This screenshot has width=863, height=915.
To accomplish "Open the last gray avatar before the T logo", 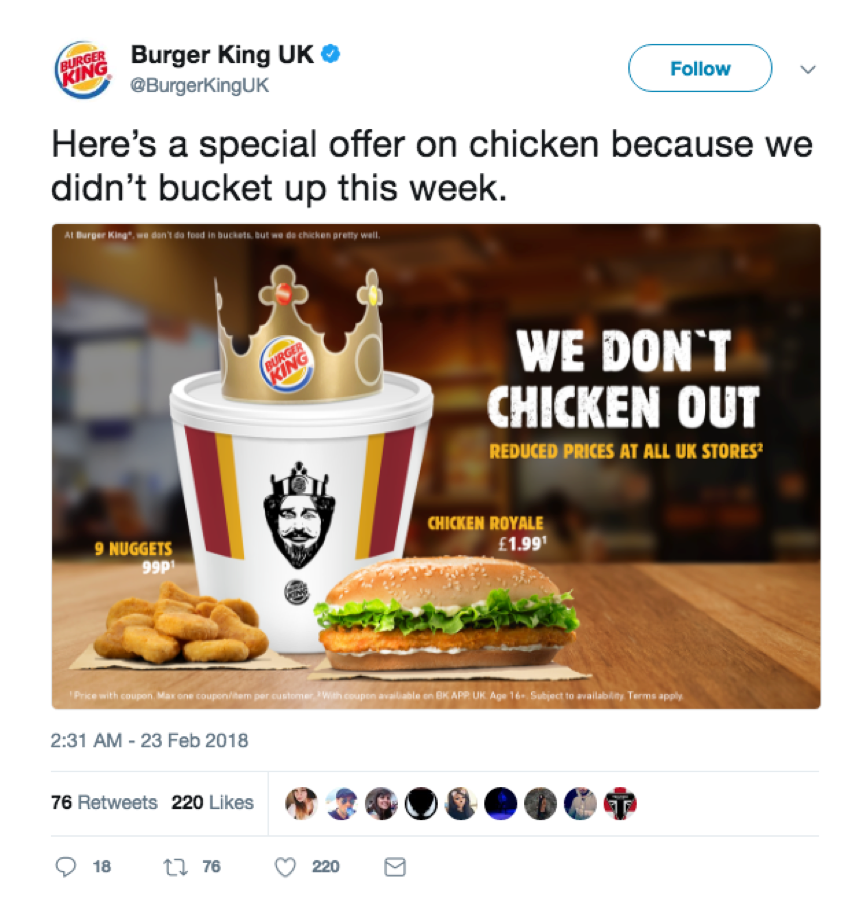I will 580,804.
